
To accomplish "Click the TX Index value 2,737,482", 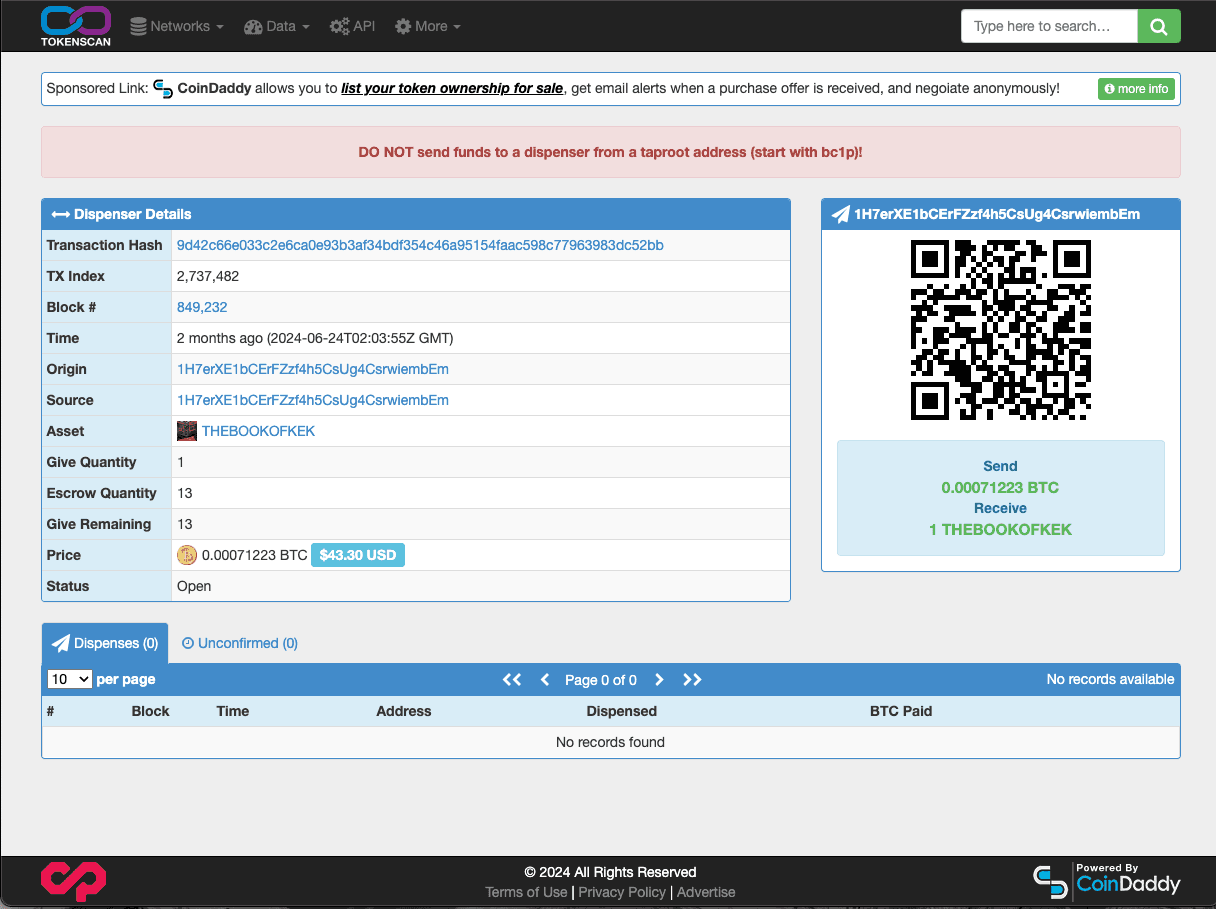I will pyautogui.click(x=208, y=276).
